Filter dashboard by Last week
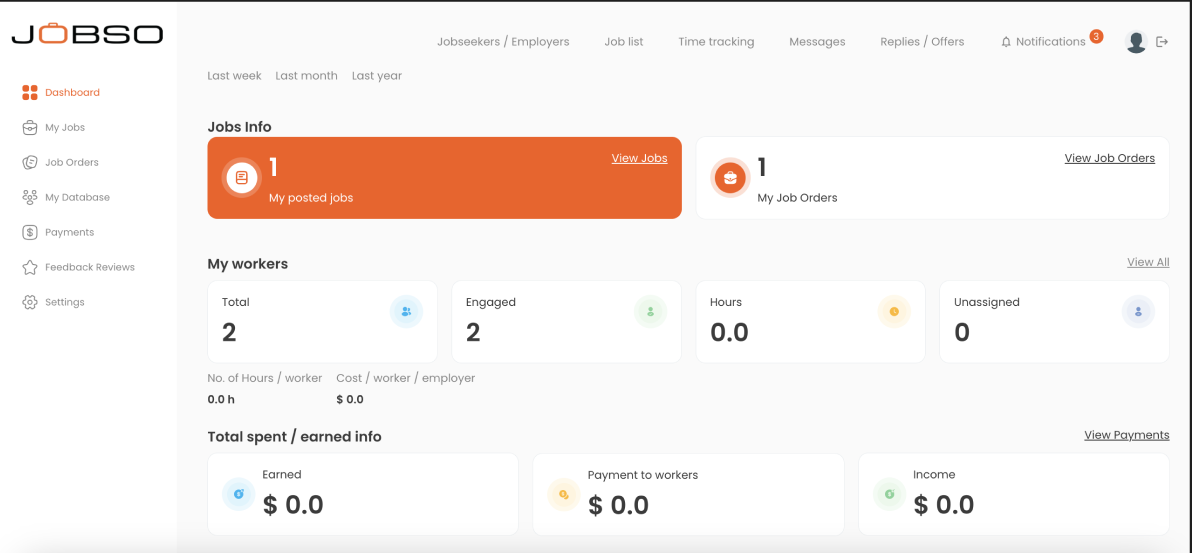Screen dimensions: 1192x553 point(234,76)
